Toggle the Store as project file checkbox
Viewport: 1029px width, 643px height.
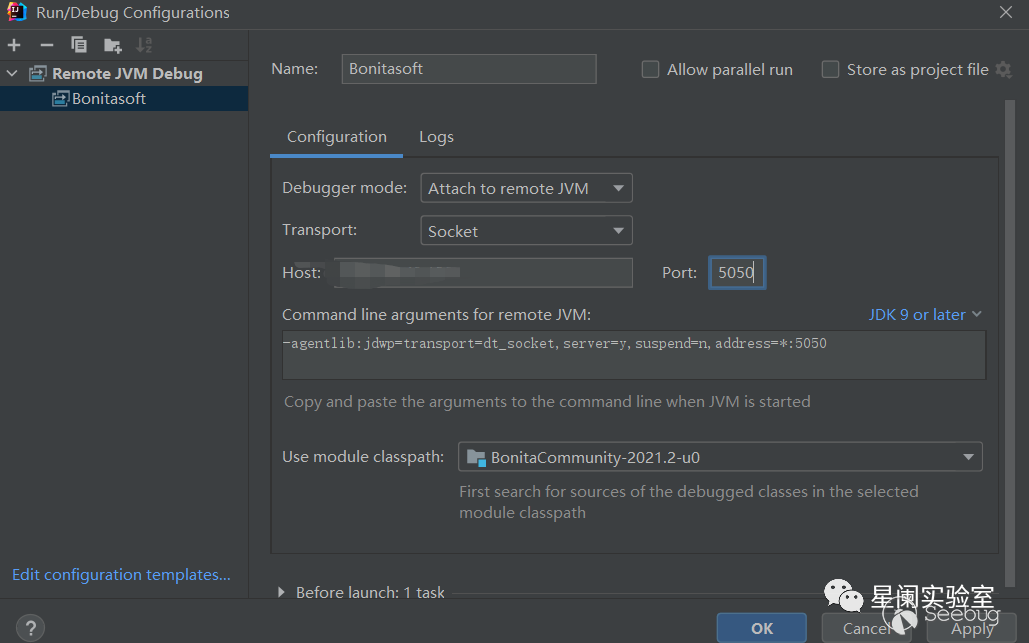point(830,70)
